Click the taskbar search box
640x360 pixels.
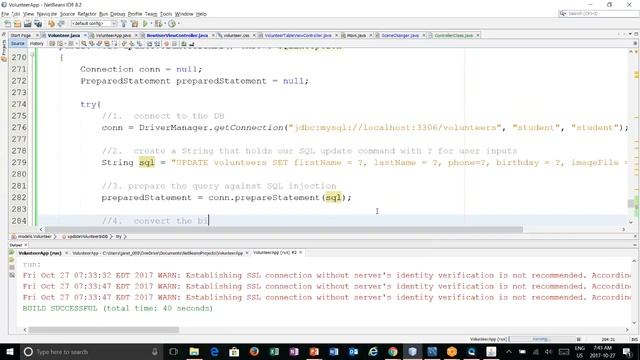tap(91, 351)
